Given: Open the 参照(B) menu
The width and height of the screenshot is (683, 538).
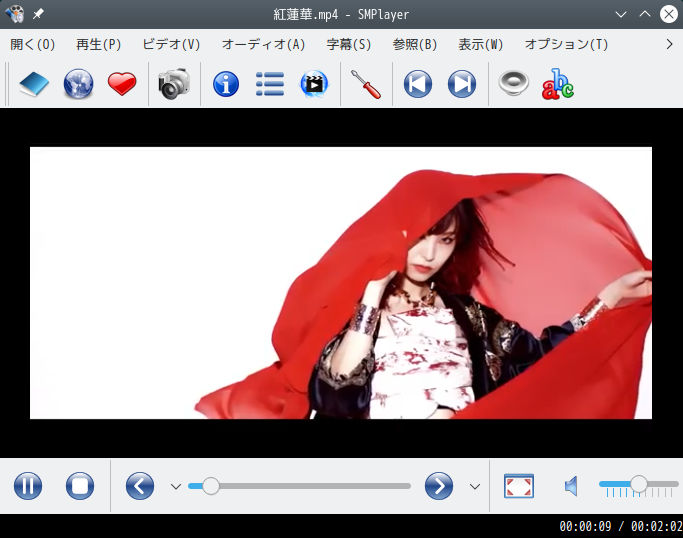Looking at the screenshot, I should [x=414, y=44].
